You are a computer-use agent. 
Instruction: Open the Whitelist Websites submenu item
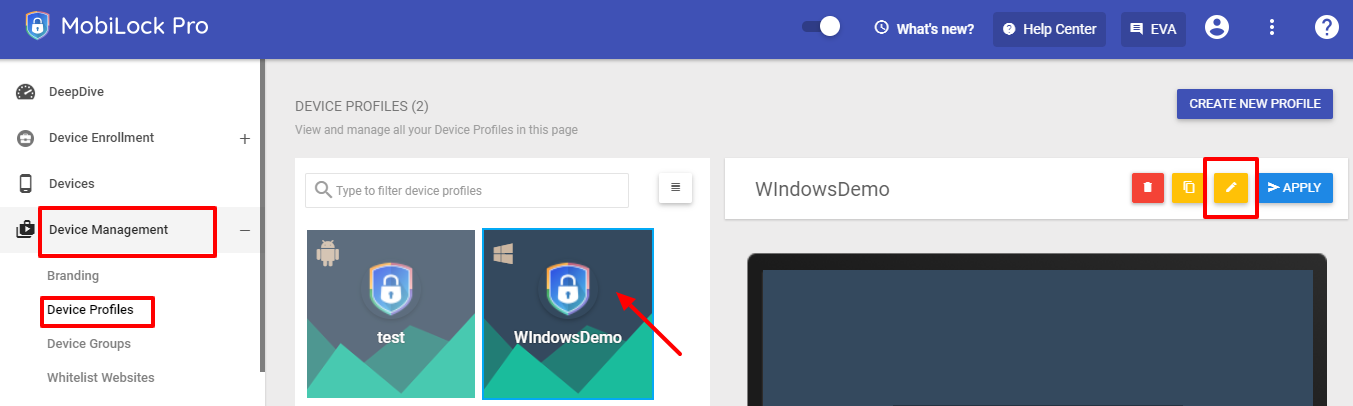coord(101,378)
